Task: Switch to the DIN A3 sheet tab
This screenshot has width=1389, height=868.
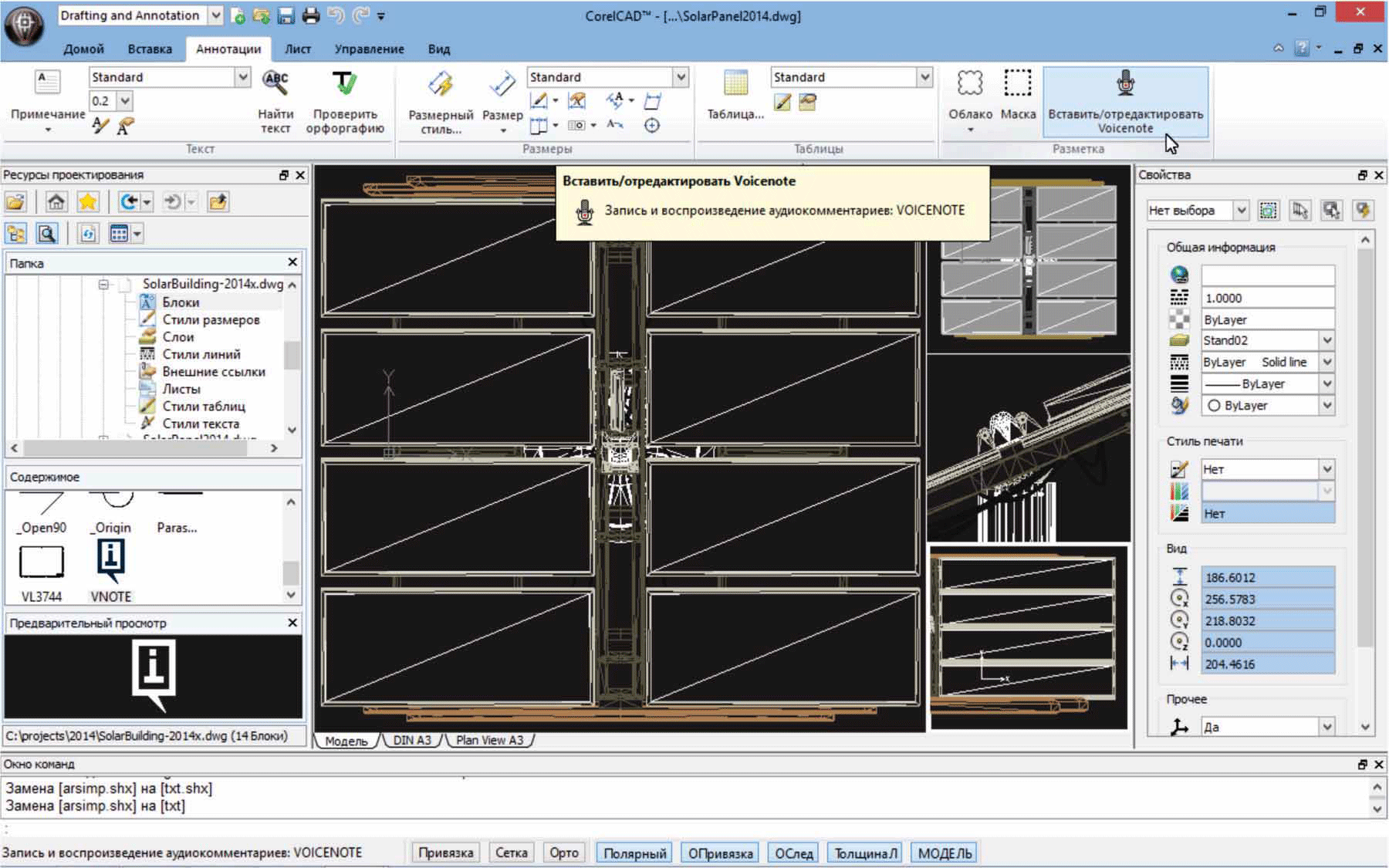Action: point(412,740)
